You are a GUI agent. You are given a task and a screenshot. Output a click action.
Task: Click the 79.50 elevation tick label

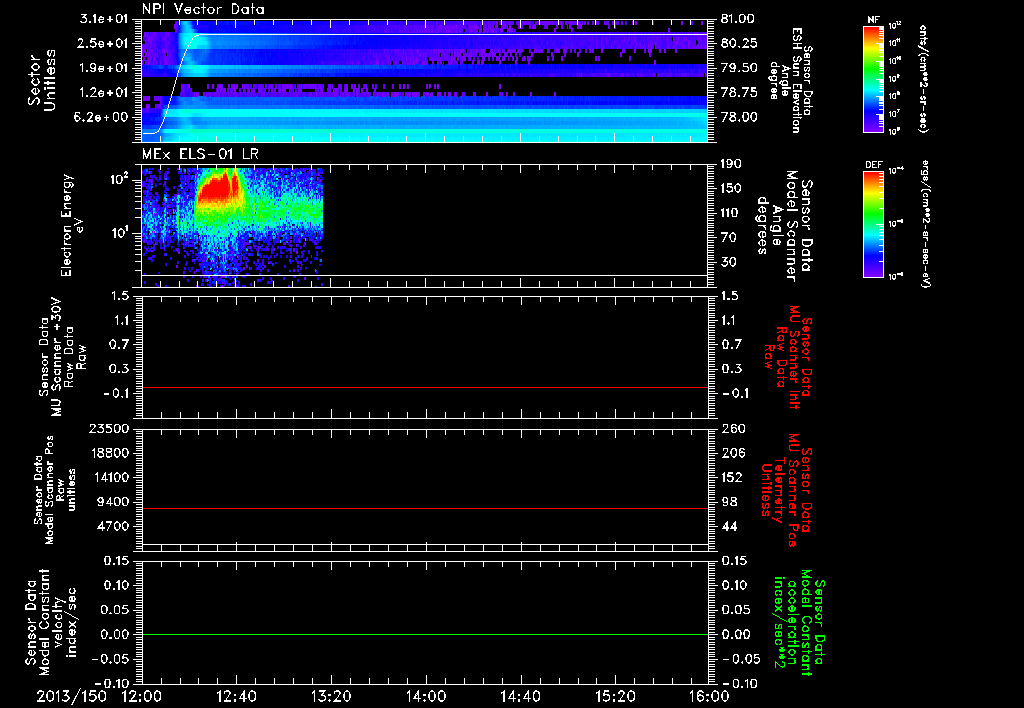point(738,68)
